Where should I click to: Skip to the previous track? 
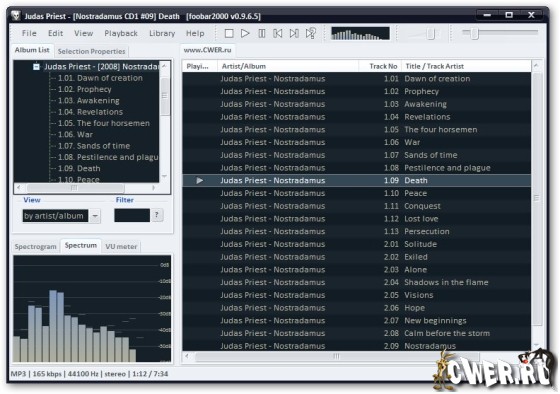(278, 34)
